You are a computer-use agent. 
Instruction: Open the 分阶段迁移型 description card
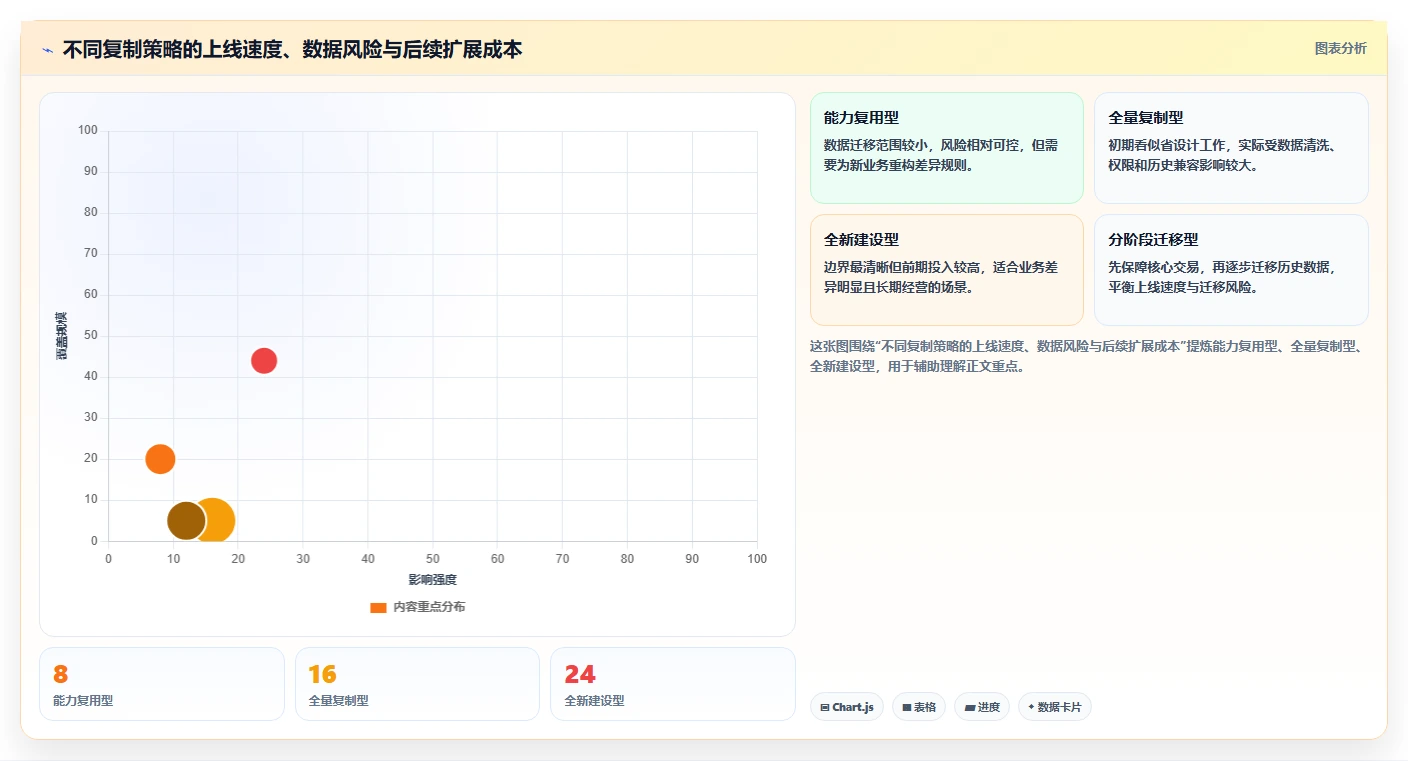click(x=1231, y=270)
